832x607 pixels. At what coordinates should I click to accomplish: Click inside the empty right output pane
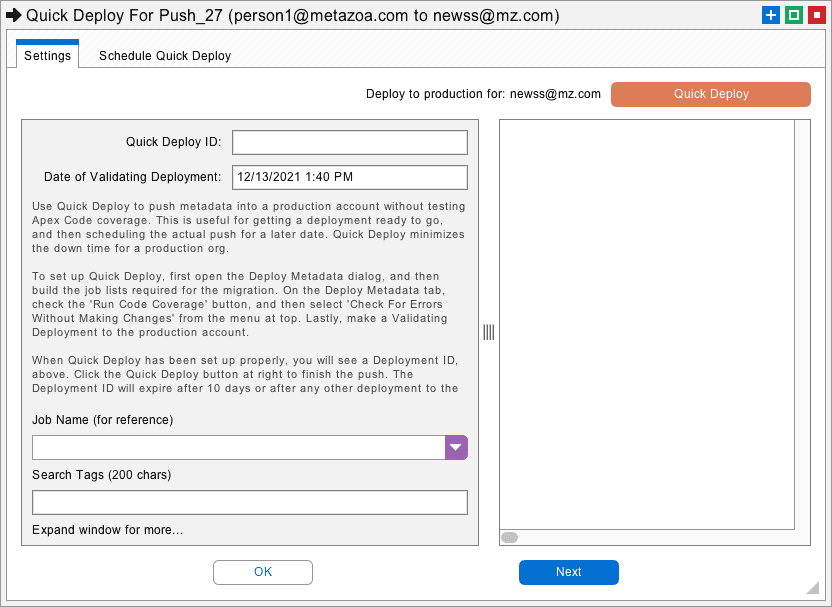(x=647, y=324)
